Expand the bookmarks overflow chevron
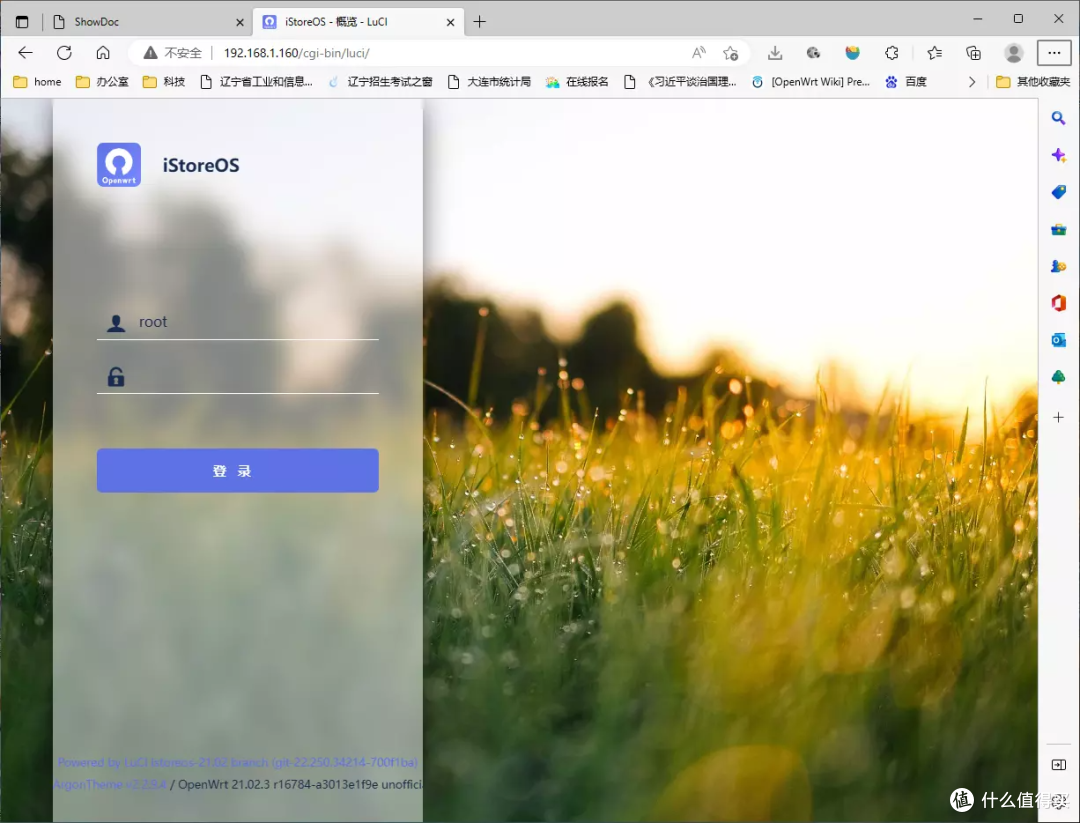Viewport: 1080px width, 823px height. click(x=972, y=82)
